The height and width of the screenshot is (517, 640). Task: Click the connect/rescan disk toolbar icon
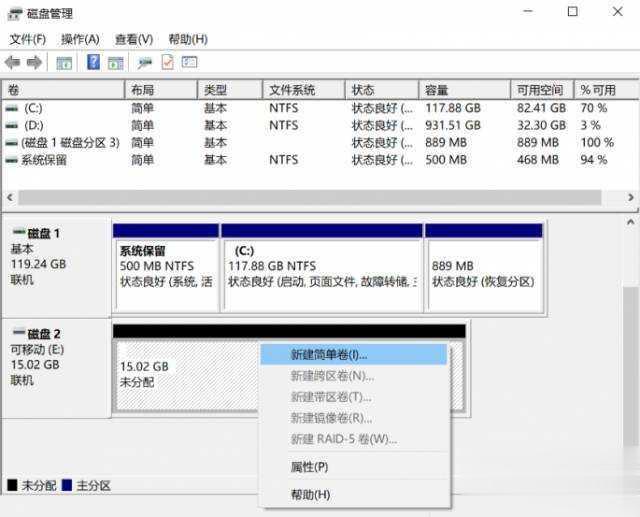pos(144,63)
